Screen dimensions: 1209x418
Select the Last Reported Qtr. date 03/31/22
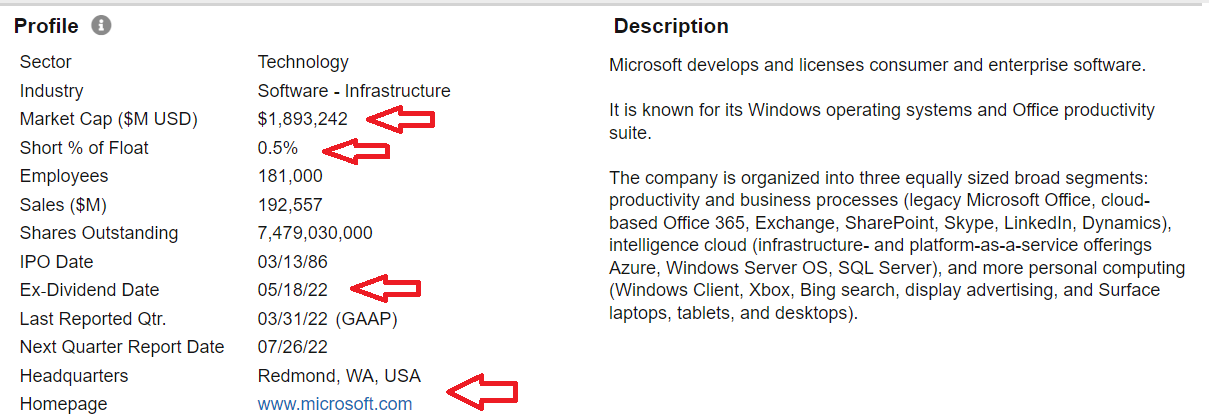pos(292,319)
